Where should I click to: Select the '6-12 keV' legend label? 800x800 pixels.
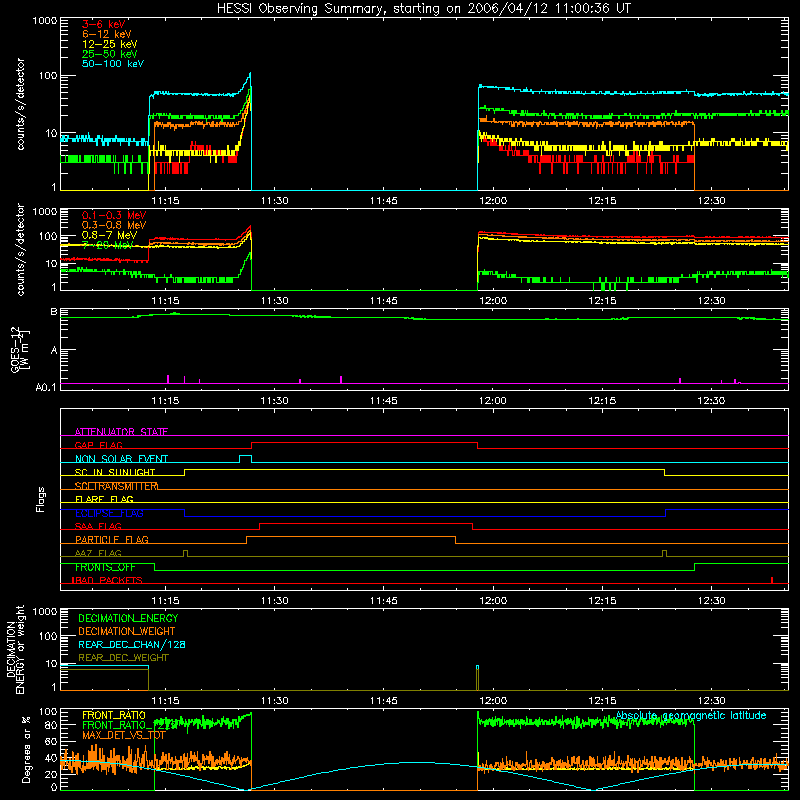click(107, 34)
